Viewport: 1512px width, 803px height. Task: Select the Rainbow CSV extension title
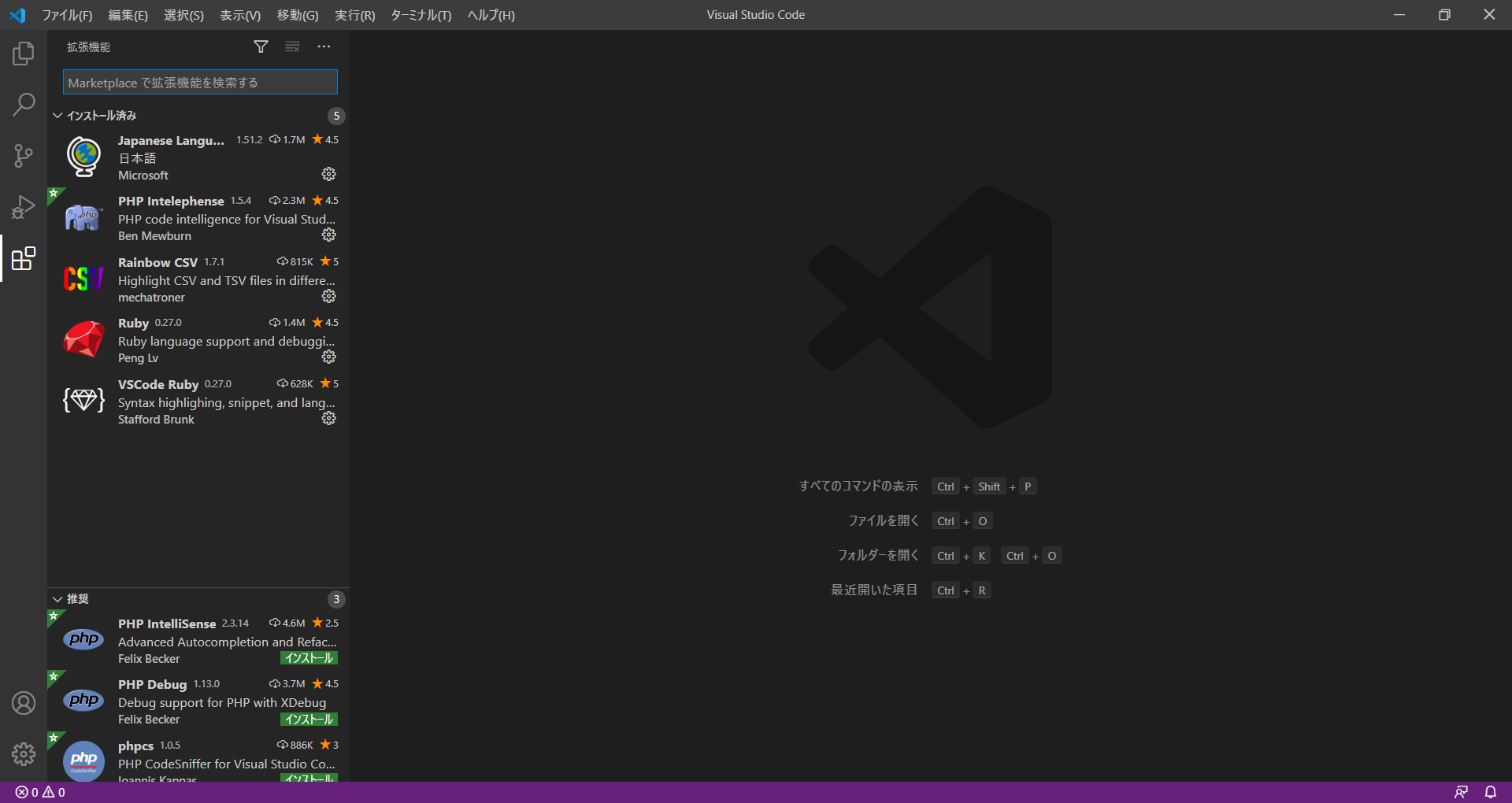(x=157, y=262)
